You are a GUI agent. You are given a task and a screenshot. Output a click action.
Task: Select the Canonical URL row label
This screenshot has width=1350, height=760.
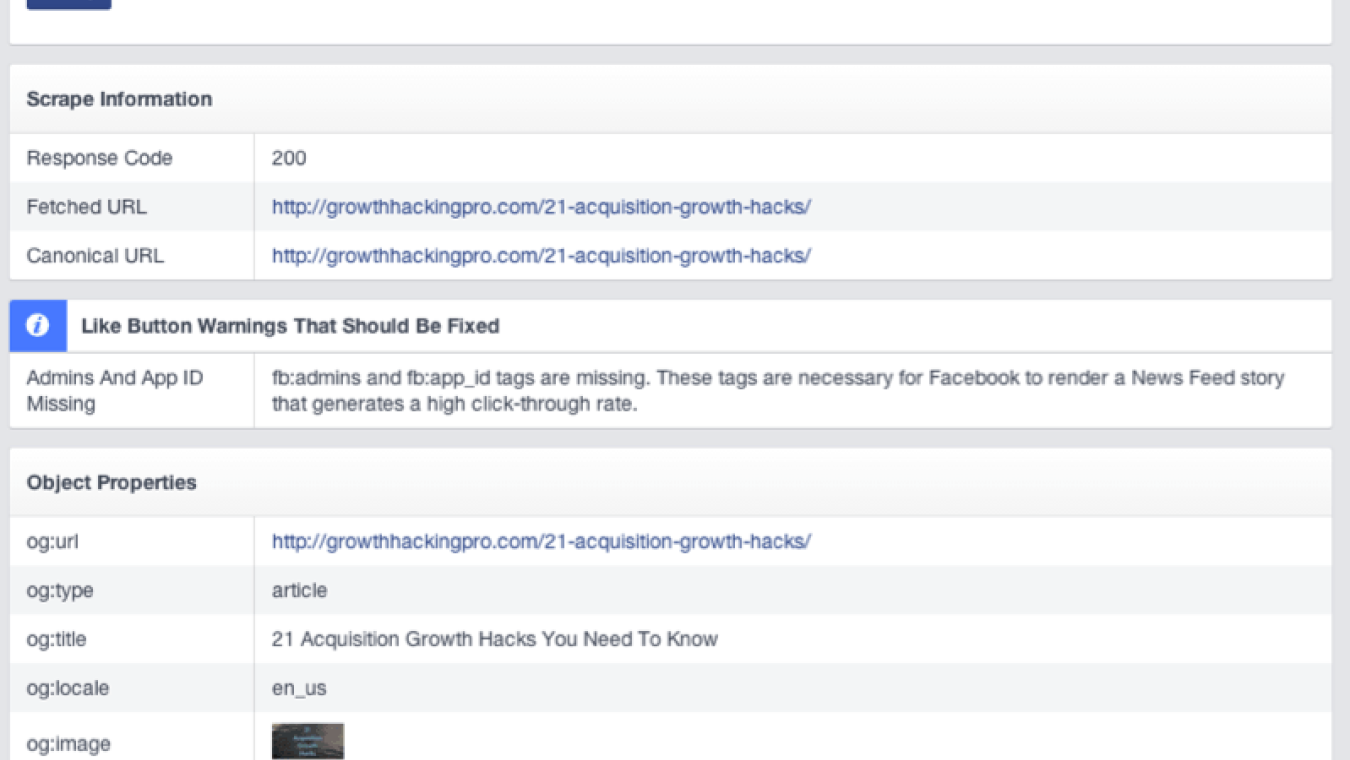pos(95,255)
